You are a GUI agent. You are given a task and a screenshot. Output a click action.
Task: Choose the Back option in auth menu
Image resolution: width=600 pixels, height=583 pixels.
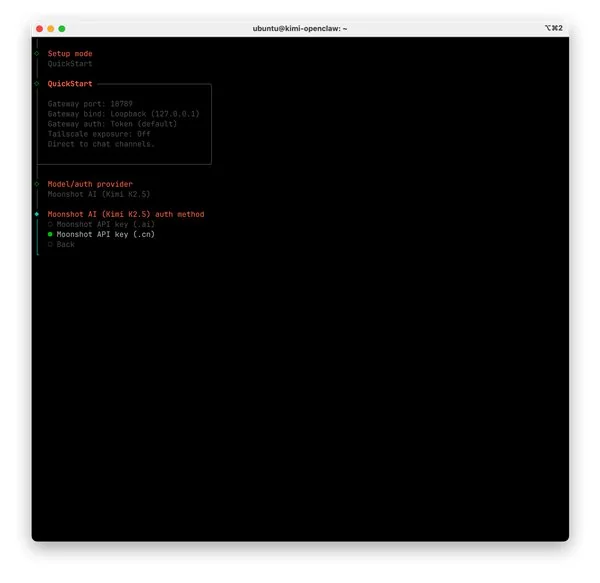(61, 244)
